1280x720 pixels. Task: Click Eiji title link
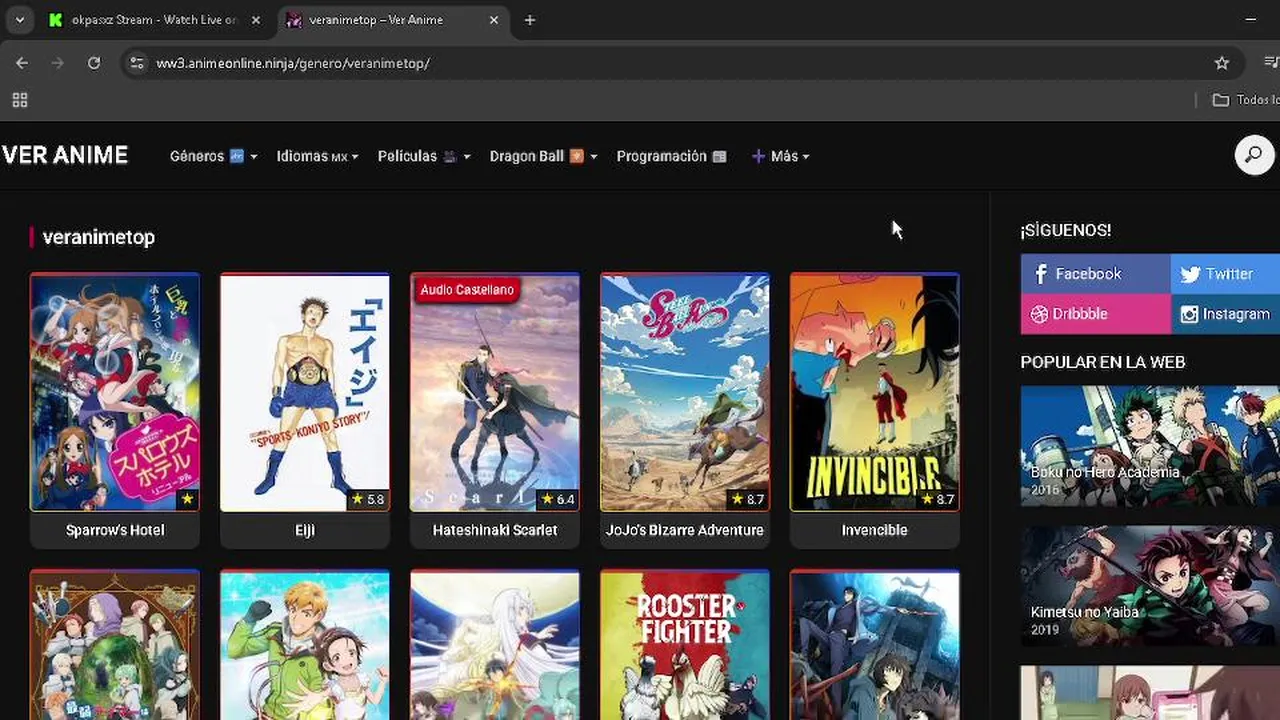point(305,530)
